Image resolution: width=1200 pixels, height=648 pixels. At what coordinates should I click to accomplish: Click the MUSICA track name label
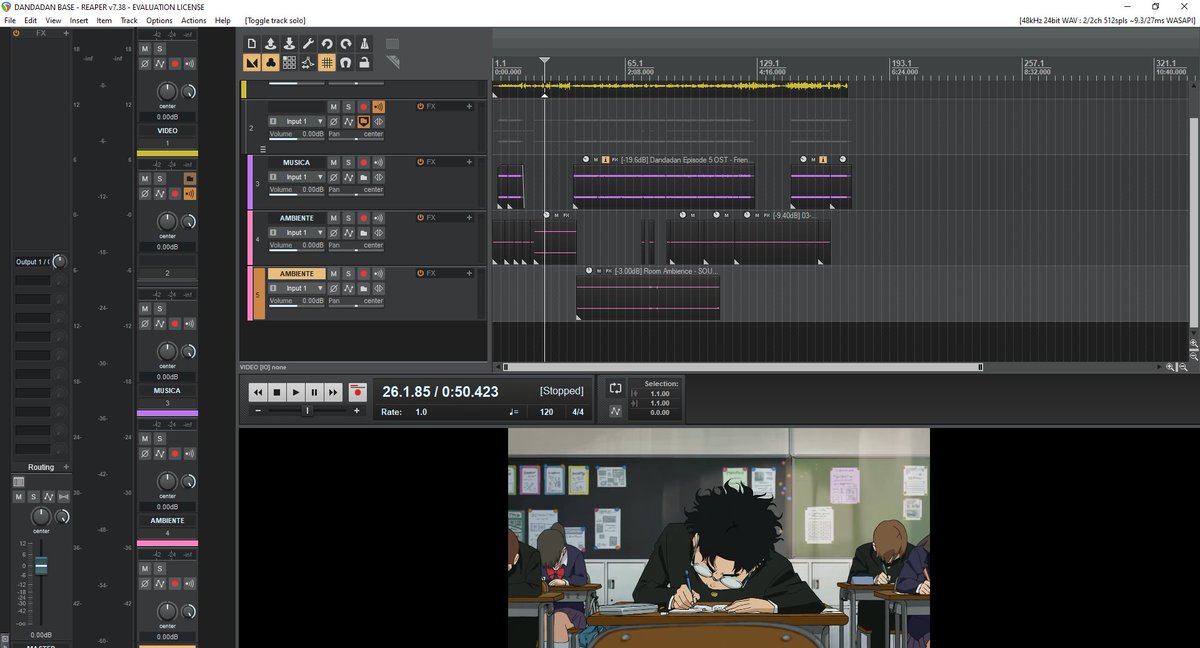pyautogui.click(x=296, y=162)
